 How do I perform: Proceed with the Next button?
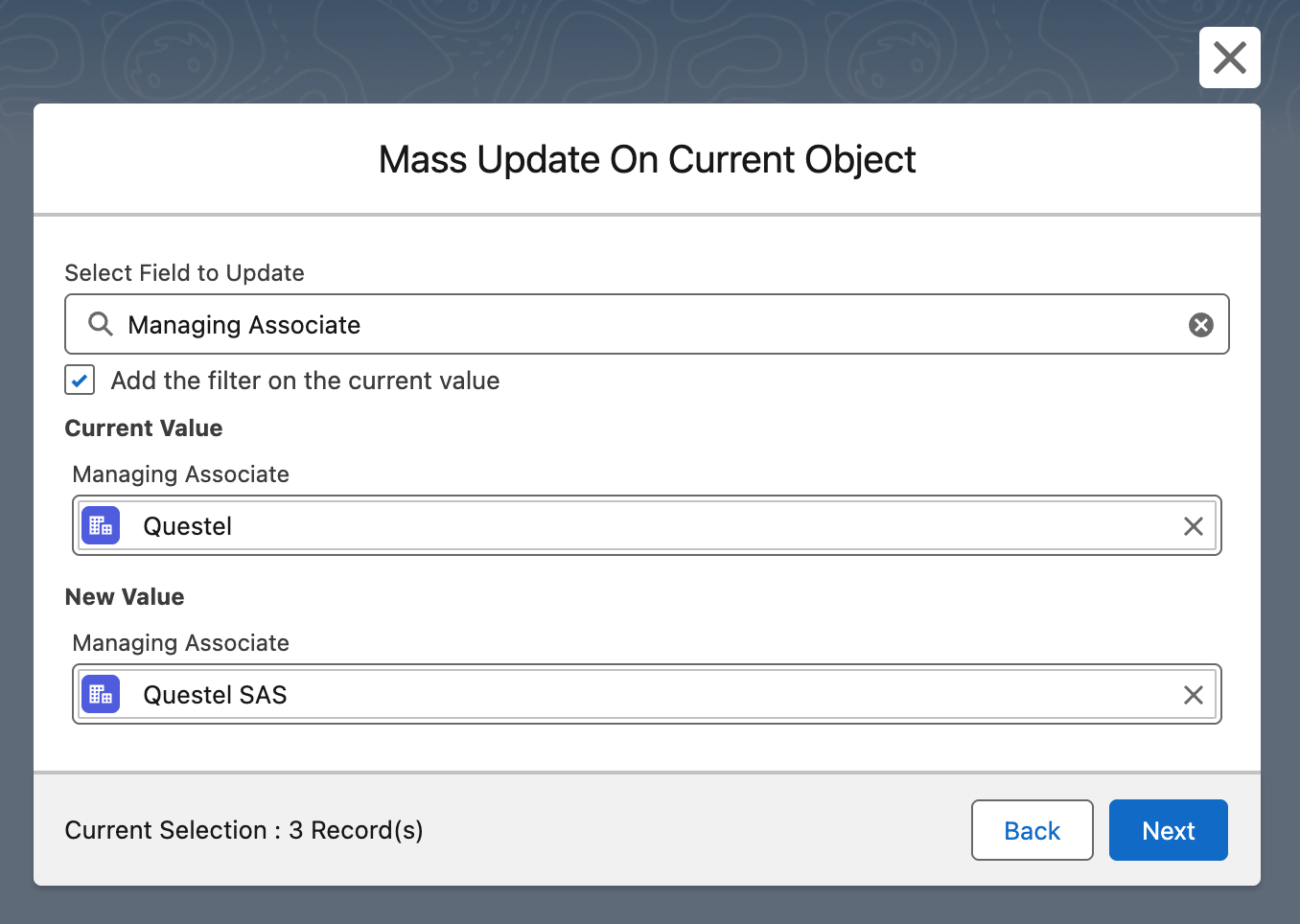[x=1168, y=830]
